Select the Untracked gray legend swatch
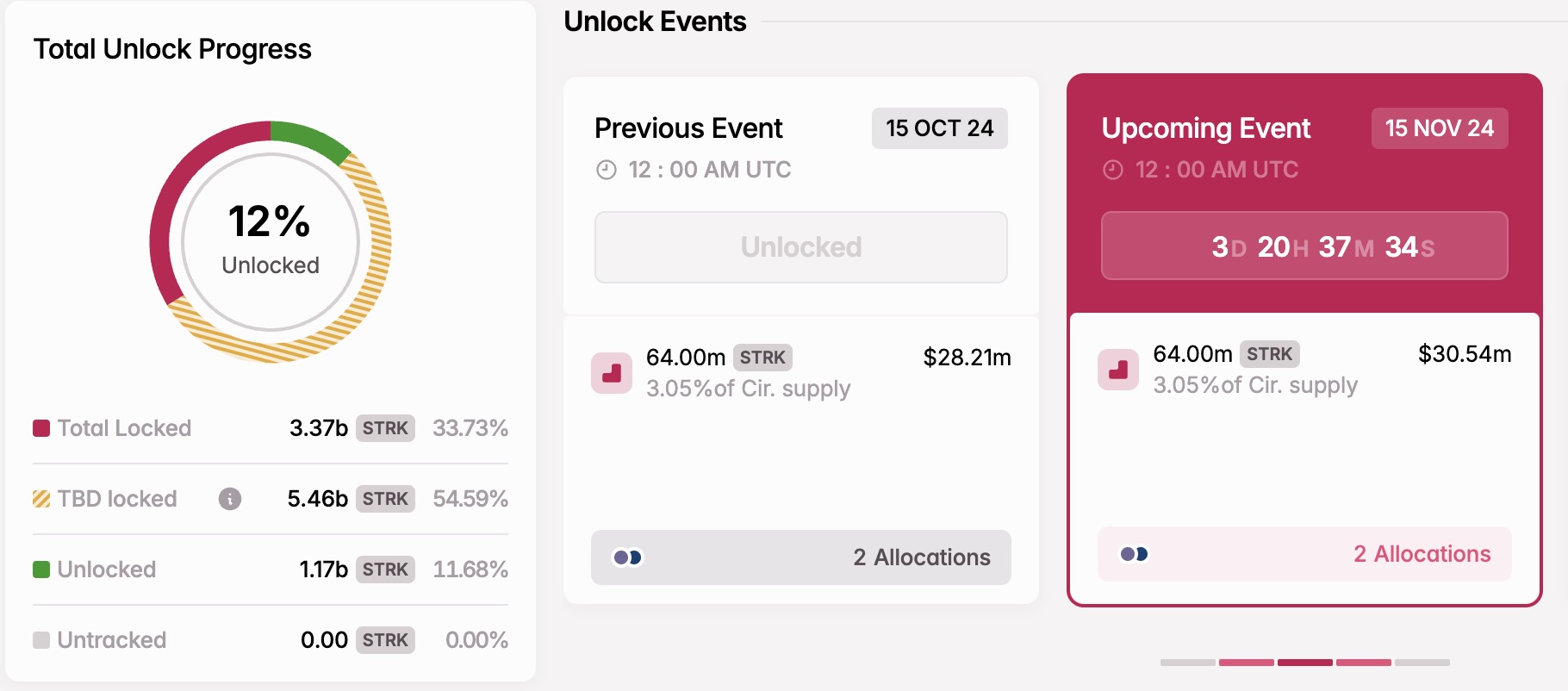 (x=41, y=640)
